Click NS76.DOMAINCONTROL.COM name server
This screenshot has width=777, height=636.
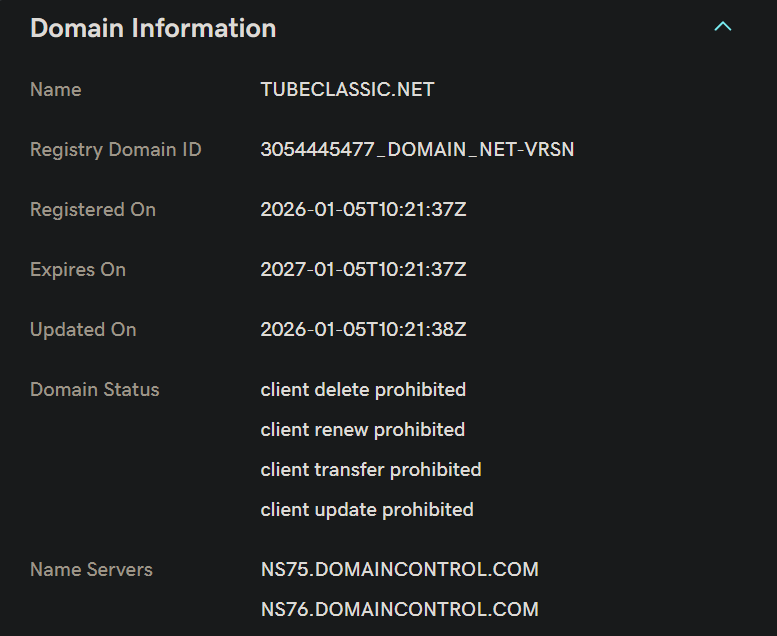399,610
